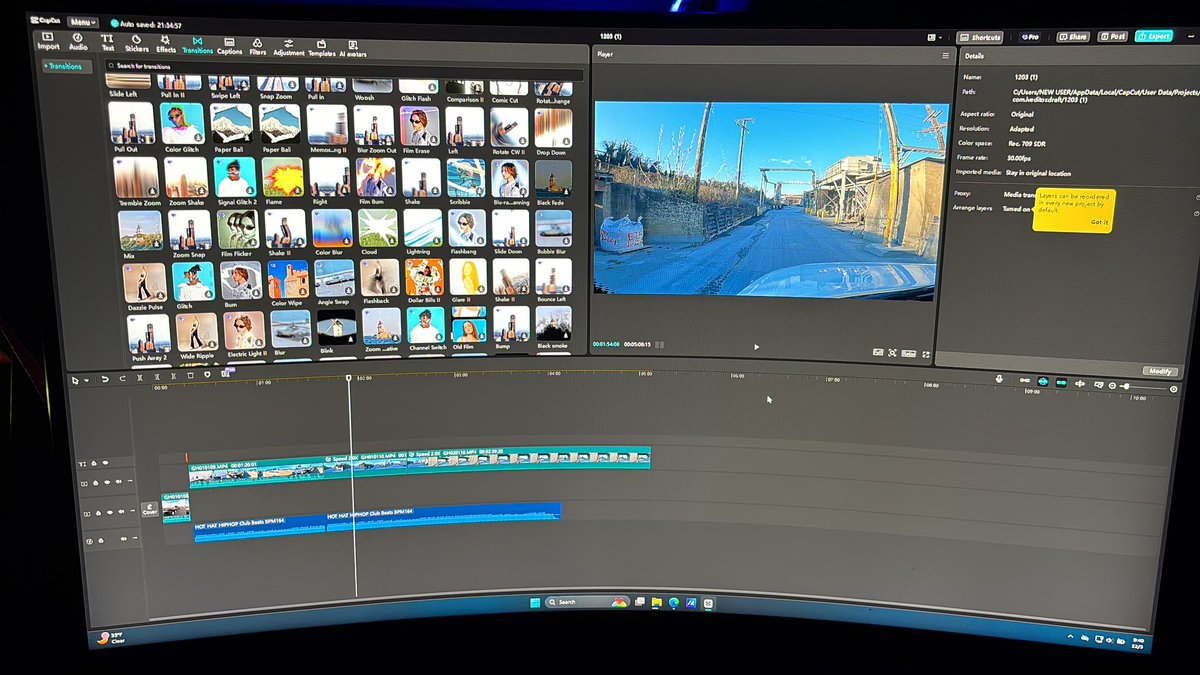Lock the text track with lock icon
This screenshot has width=1200, height=675.
[x=96, y=463]
